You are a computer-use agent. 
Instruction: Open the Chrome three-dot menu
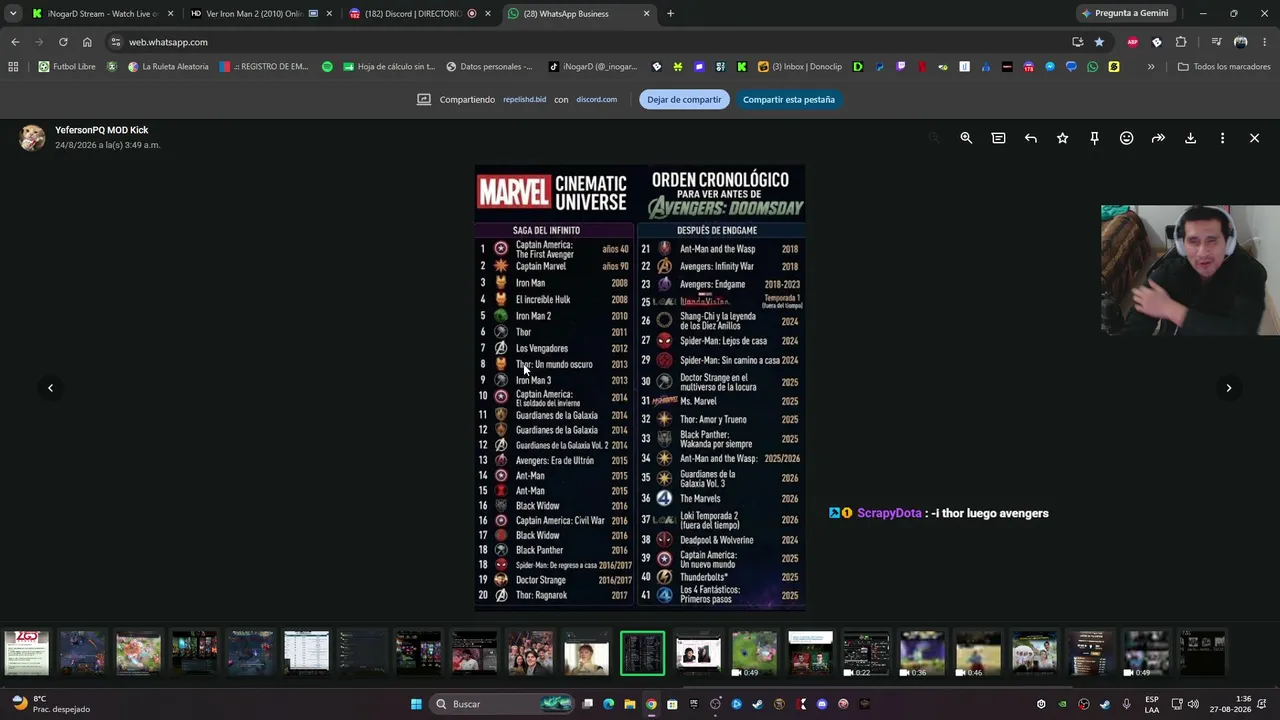pos(1265,42)
